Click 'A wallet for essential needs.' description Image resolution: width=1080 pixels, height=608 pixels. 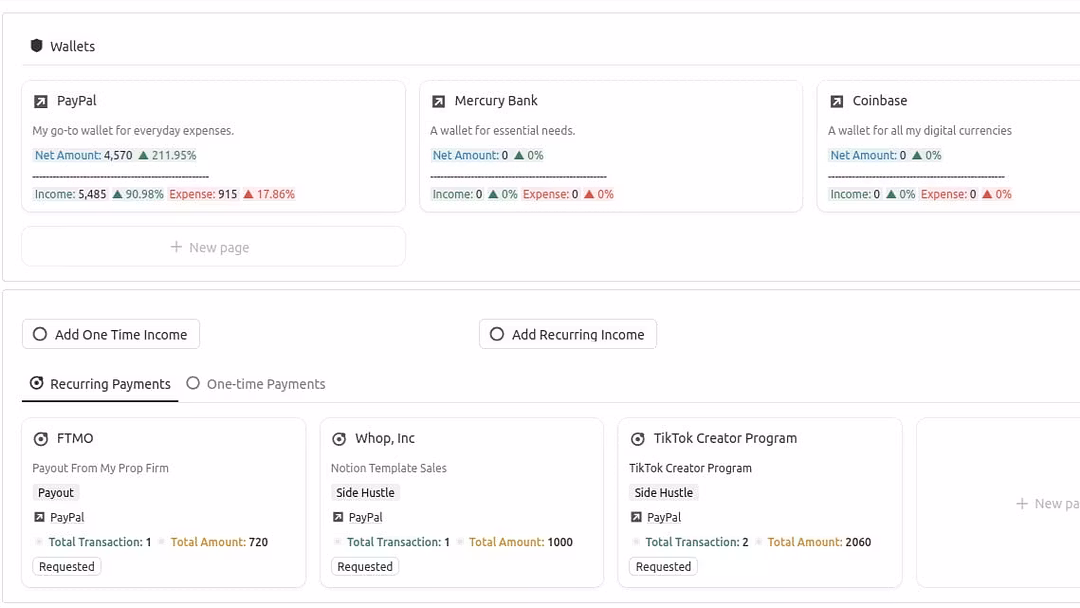click(x=502, y=130)
